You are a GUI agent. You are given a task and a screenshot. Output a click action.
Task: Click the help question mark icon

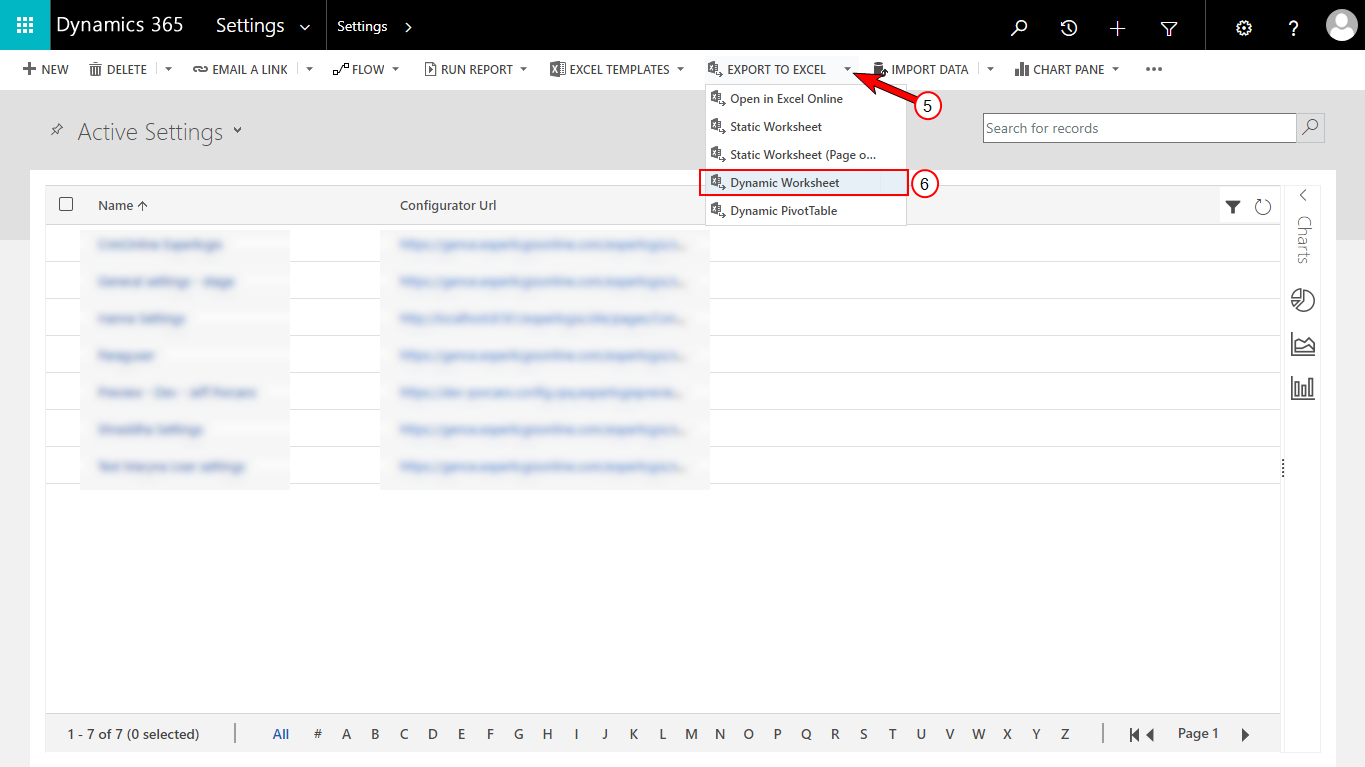1294,28
